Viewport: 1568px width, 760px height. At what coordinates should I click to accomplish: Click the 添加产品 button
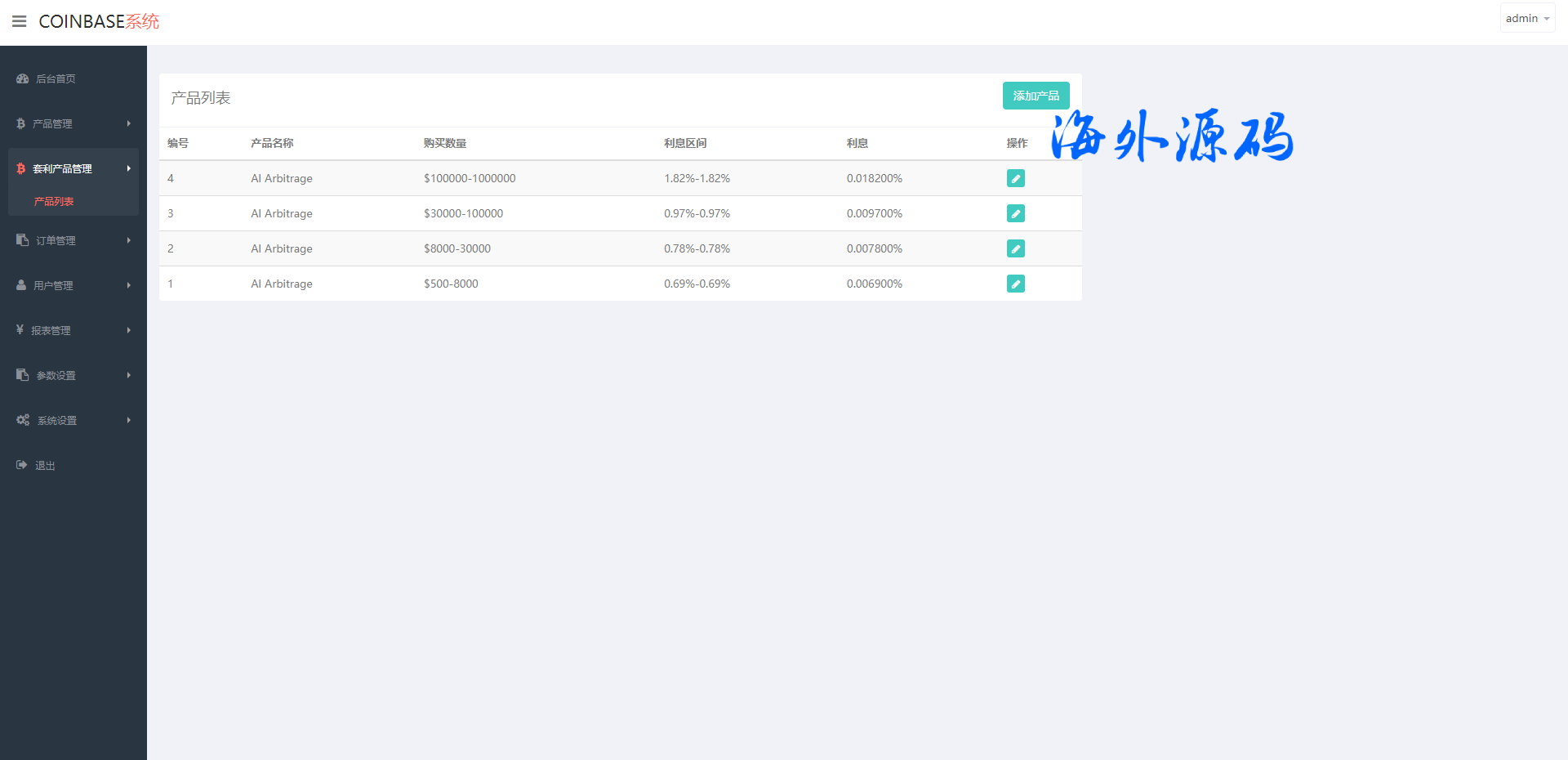click(x=1036, y=96)
